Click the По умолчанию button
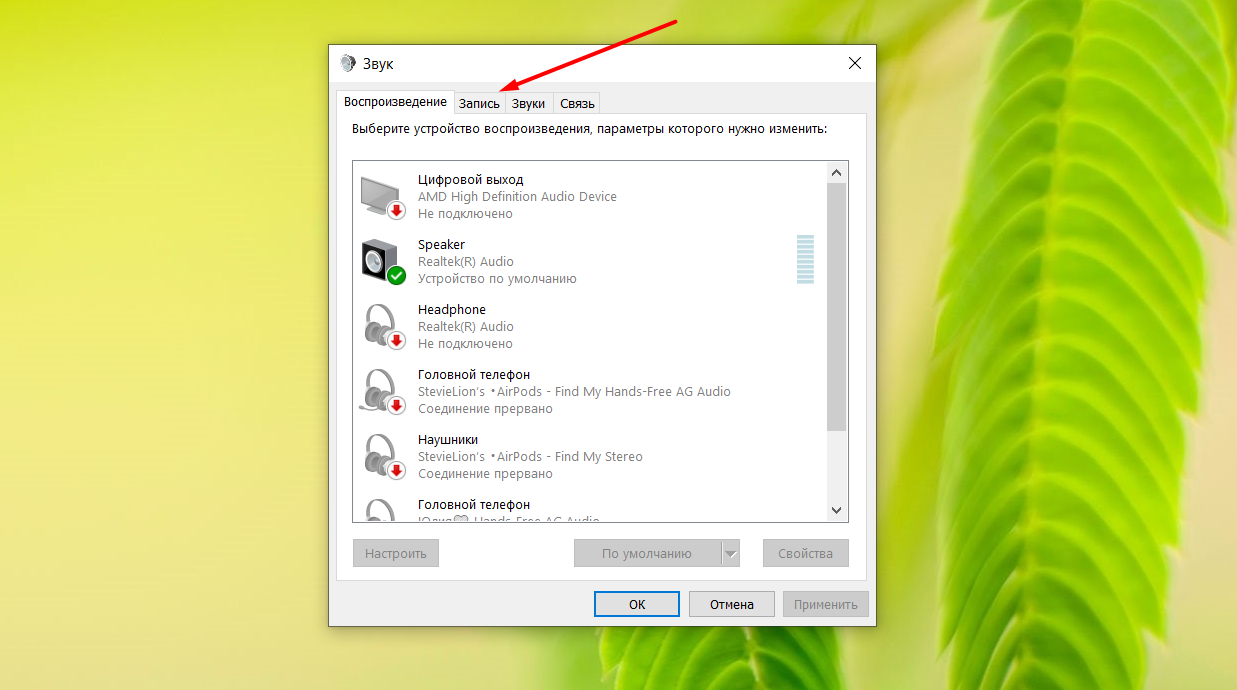Screen dimensions: 1237x690 (x=647, y=553)
